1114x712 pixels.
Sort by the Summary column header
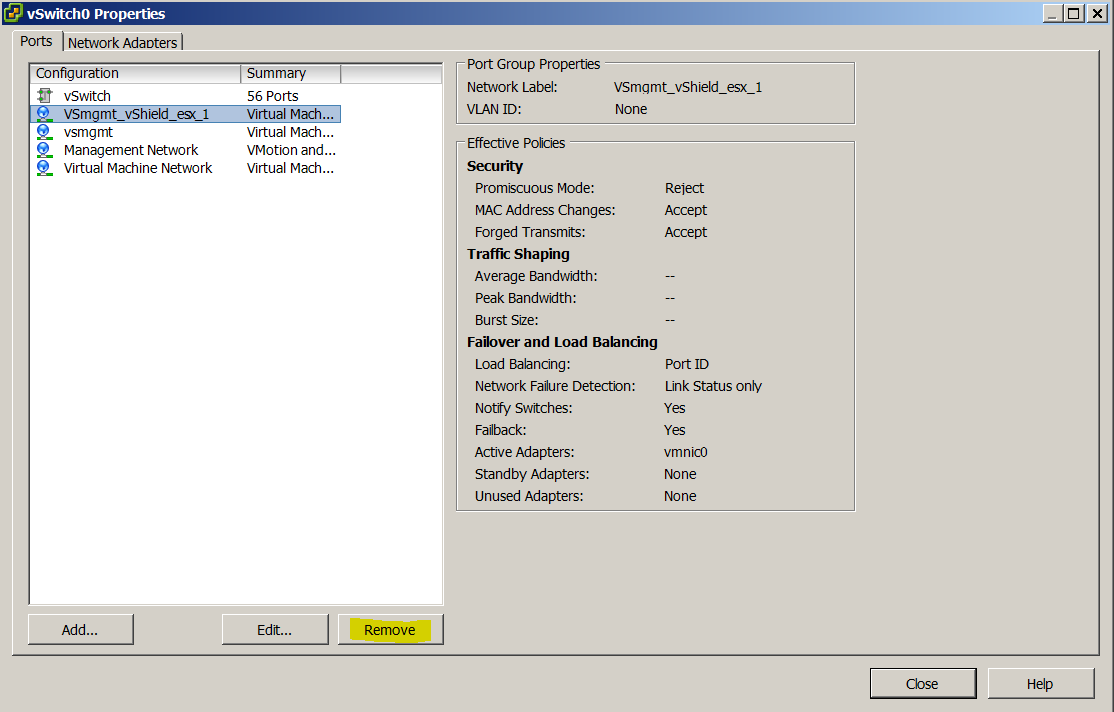(x=290, y=73)
